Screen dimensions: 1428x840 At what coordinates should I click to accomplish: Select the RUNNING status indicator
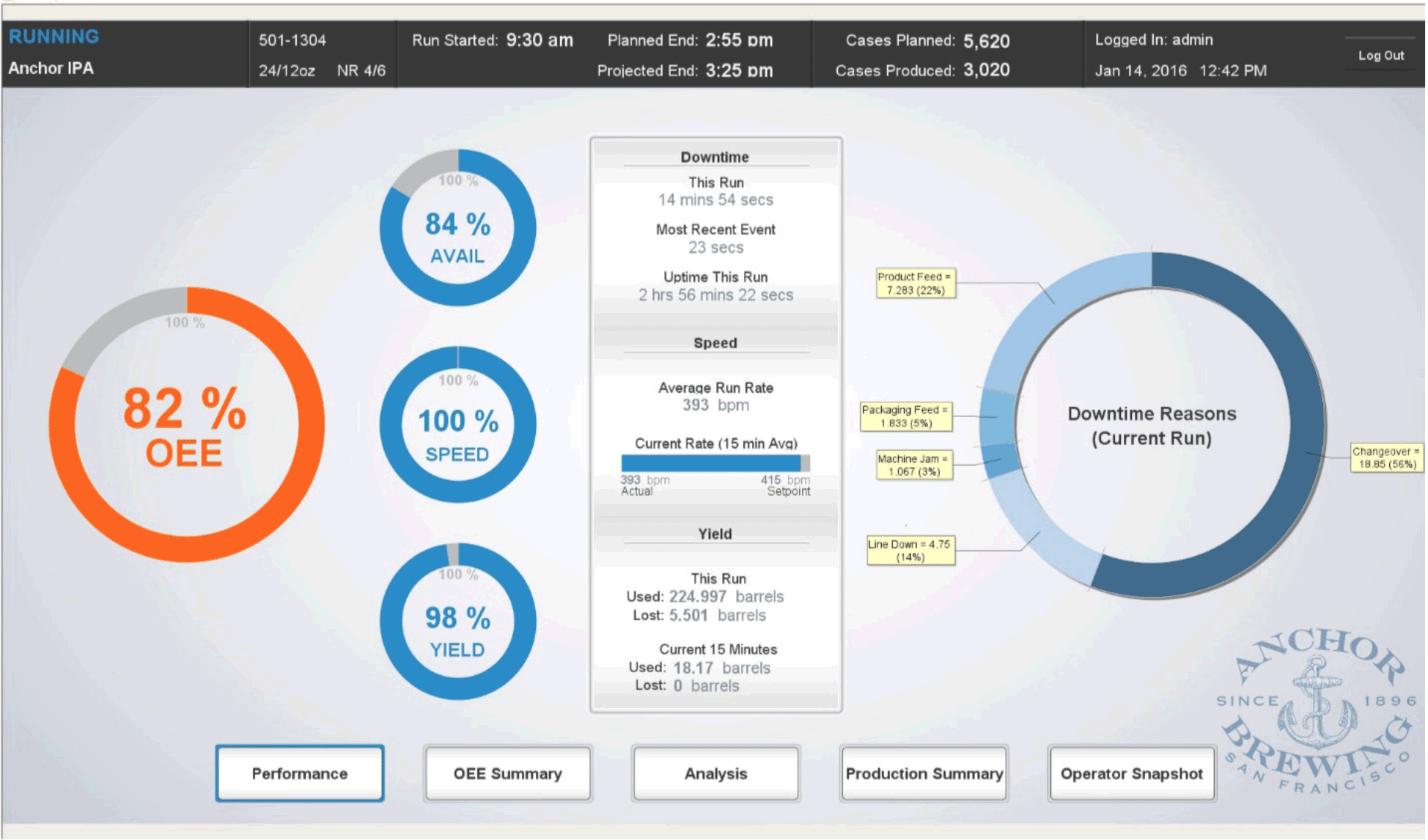(x=53, y=36)
